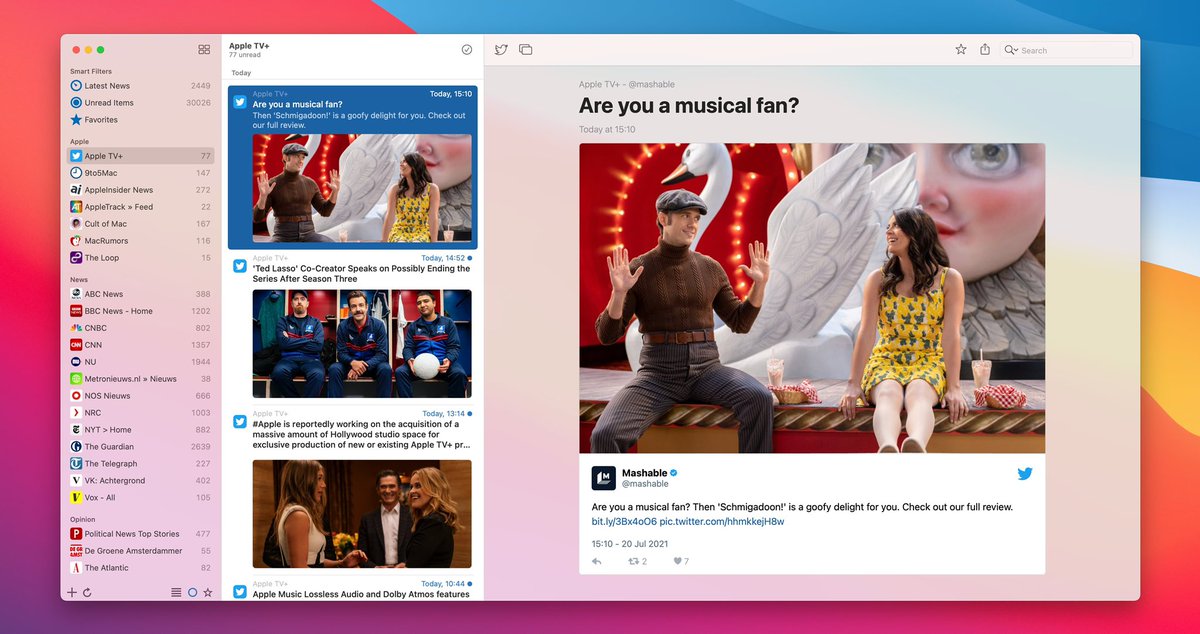Open the tweet in Twitter via the bird icon
Screen dimensions: 1200x634
(x=501, y=50)
